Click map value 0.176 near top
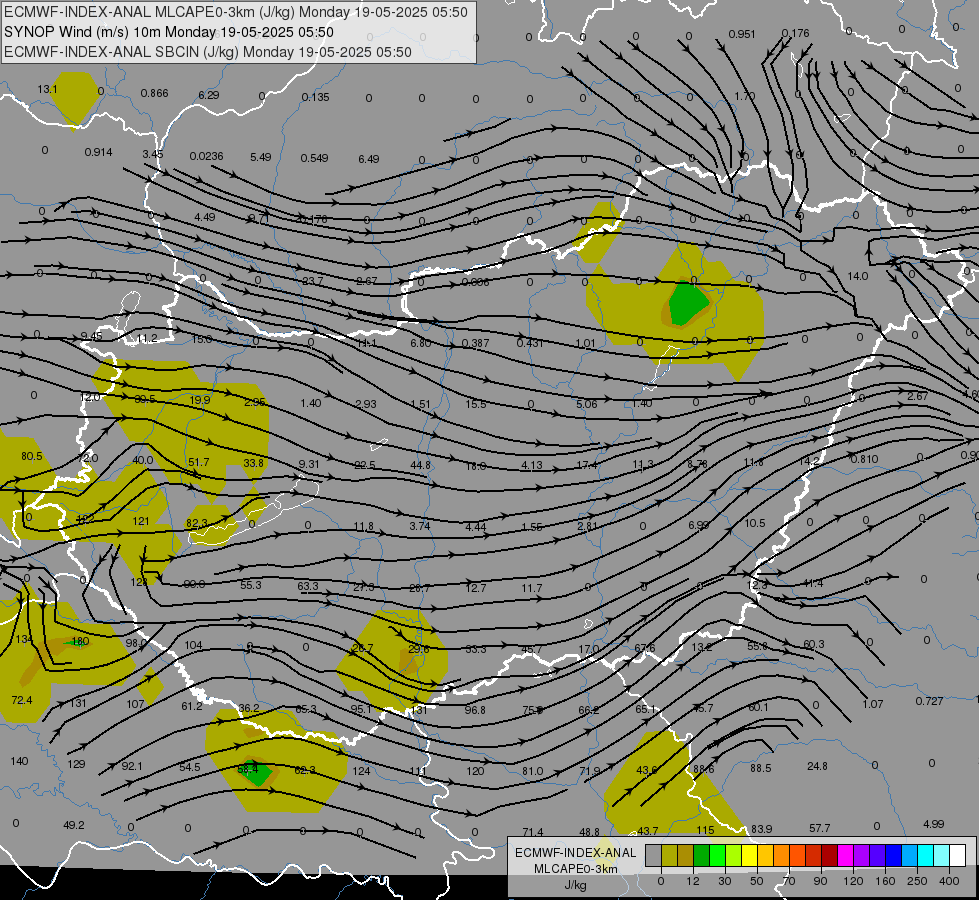This screenshot has width=979, height=900. point(795,33)
